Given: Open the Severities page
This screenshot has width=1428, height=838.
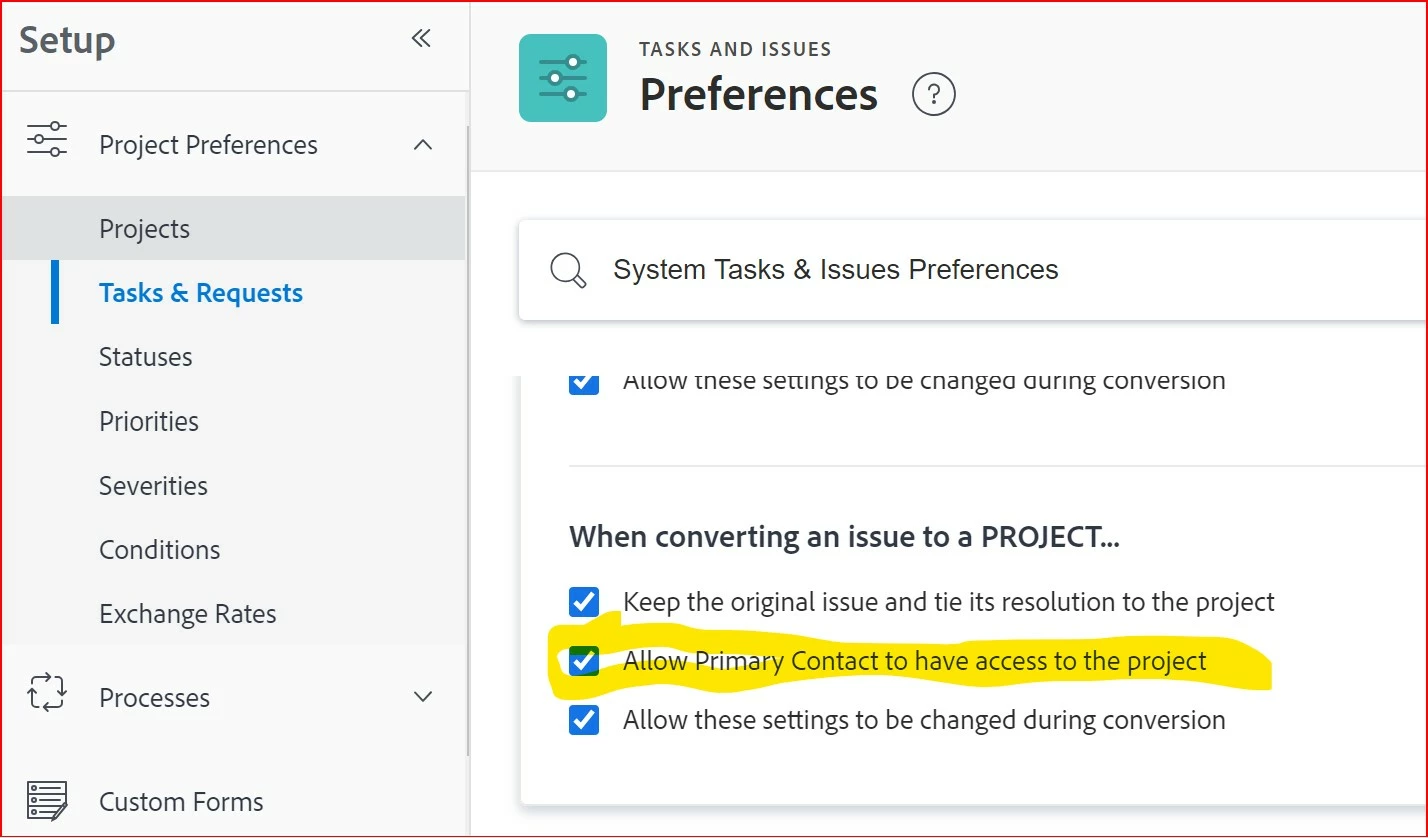Looking at the screenshot, I should click(154, 486).
